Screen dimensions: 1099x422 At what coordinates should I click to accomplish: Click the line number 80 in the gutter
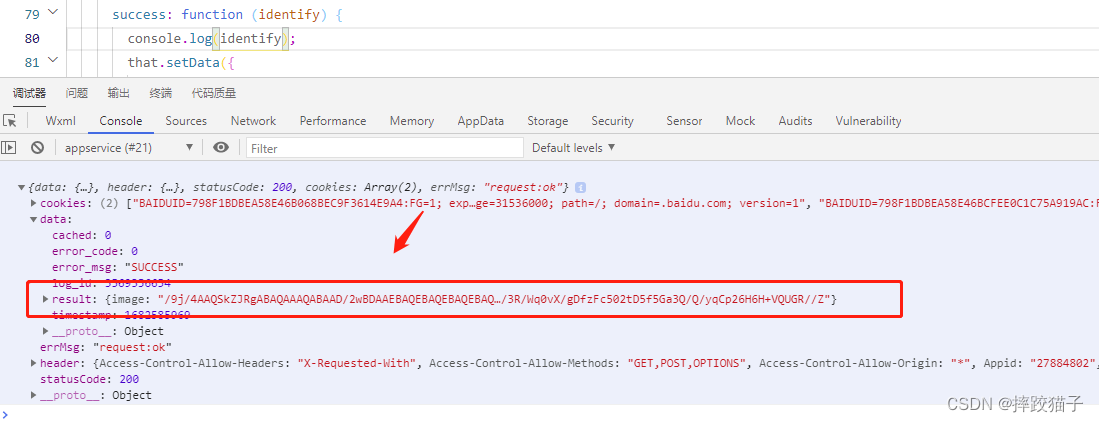pyautogui.click(x=32, y=39)
